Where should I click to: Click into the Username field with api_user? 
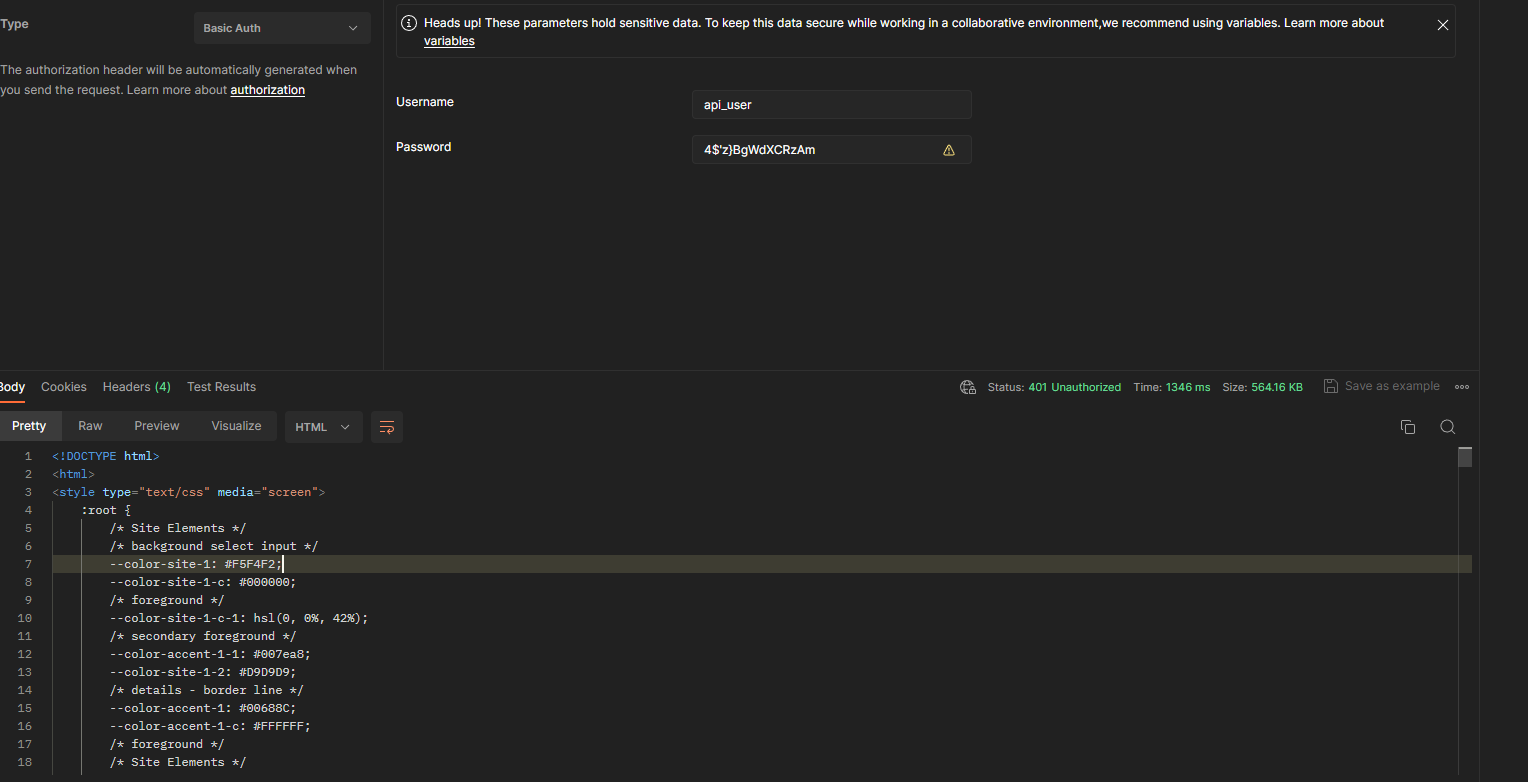point(830,105)
